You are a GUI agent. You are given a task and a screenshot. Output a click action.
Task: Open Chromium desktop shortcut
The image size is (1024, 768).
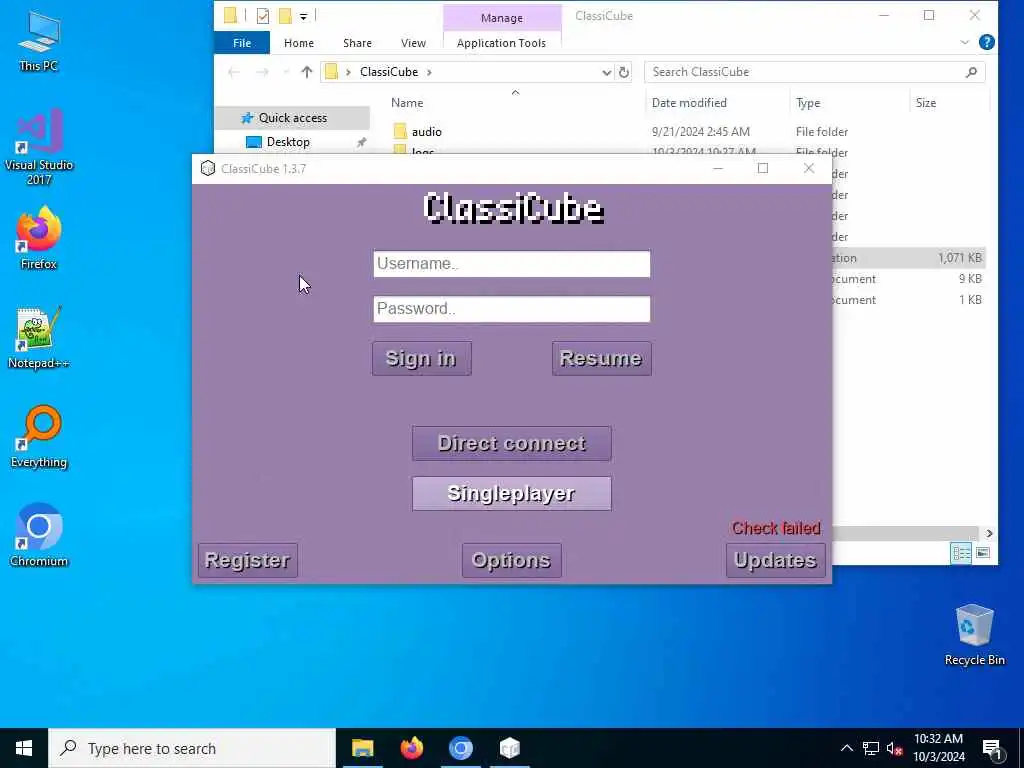point(39,536)
